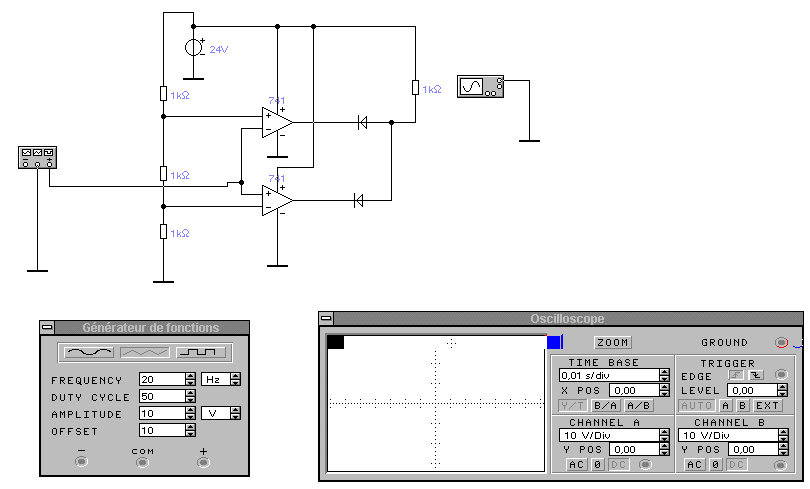
Task: Adjust the time base s/div stepper
Action: [x=665, y=376]
